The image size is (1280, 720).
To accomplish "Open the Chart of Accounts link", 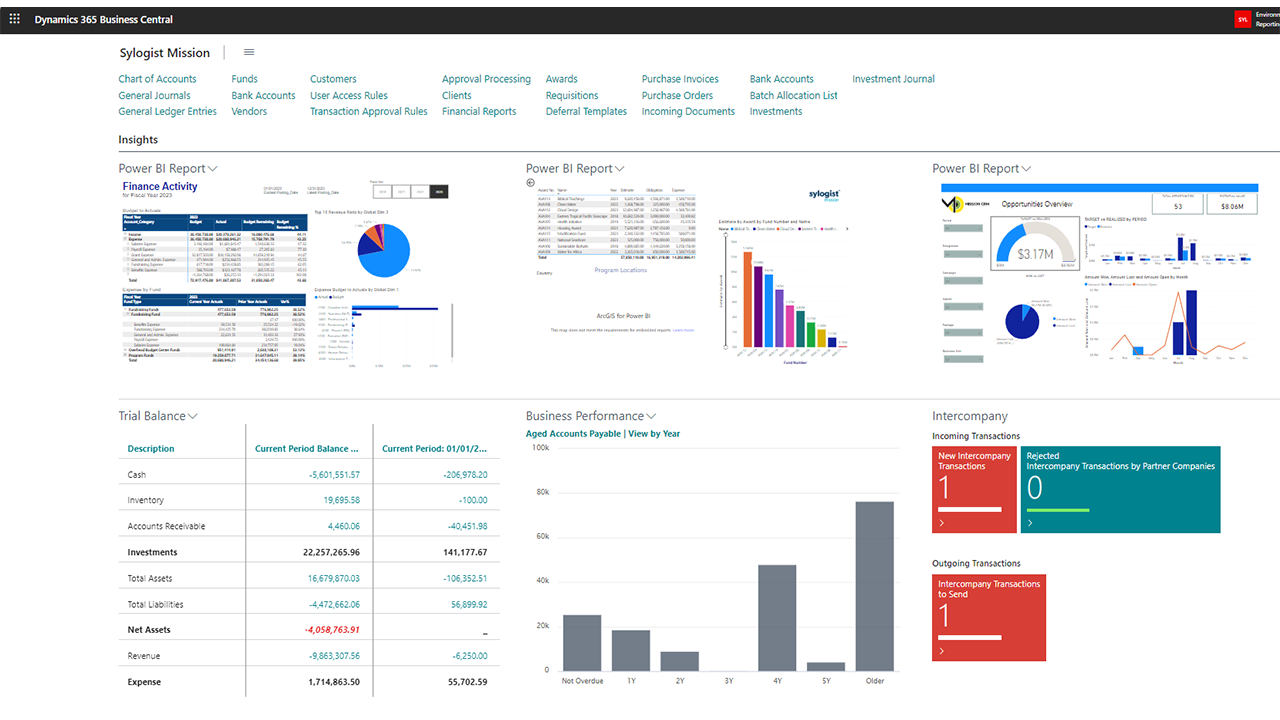I will tap(157, 78).
